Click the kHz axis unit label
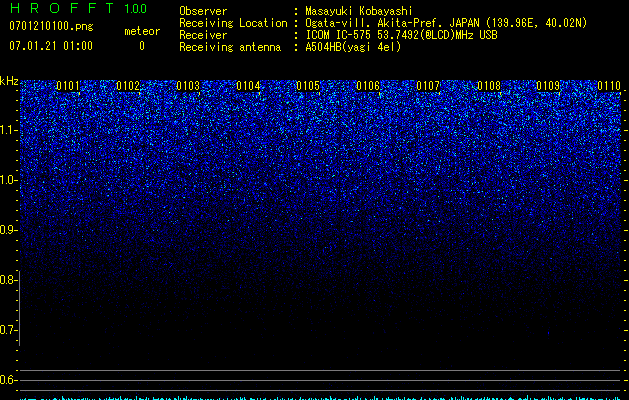This screenshot has width=629, height=400. [9, 81]
